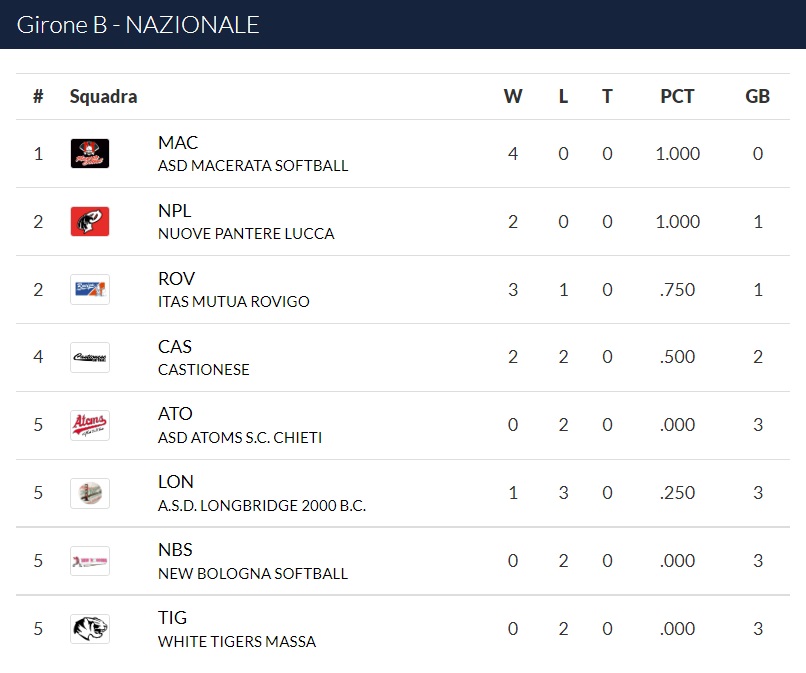The width and height of the screenshot is (806, 673).
Task: Click ASD ATOMS S.C. CHIETI text
Action: [240, 437]
